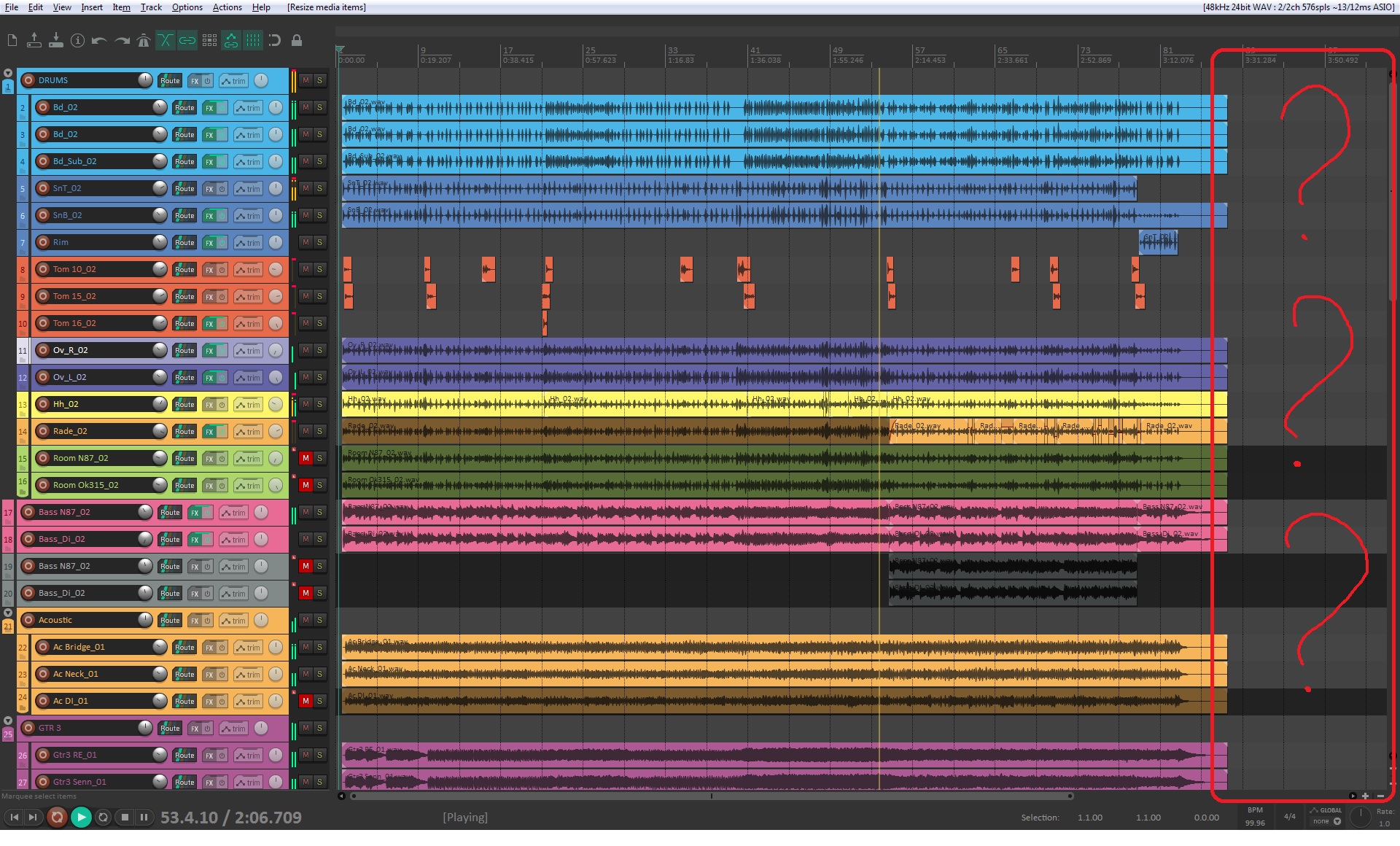Collapse the Acoustic folder track
This screenshot has height=846, width=1400.
(x=8, y=613)
